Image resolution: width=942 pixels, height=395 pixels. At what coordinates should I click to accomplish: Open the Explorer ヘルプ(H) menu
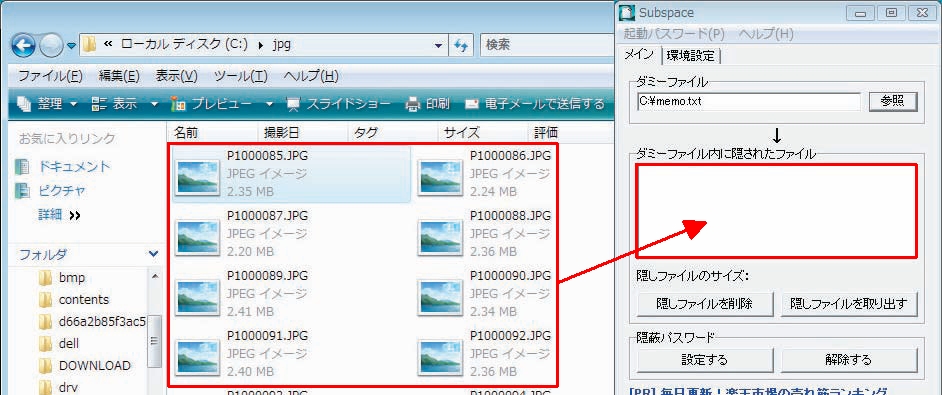pyautogui.click(x=311, y=76)
